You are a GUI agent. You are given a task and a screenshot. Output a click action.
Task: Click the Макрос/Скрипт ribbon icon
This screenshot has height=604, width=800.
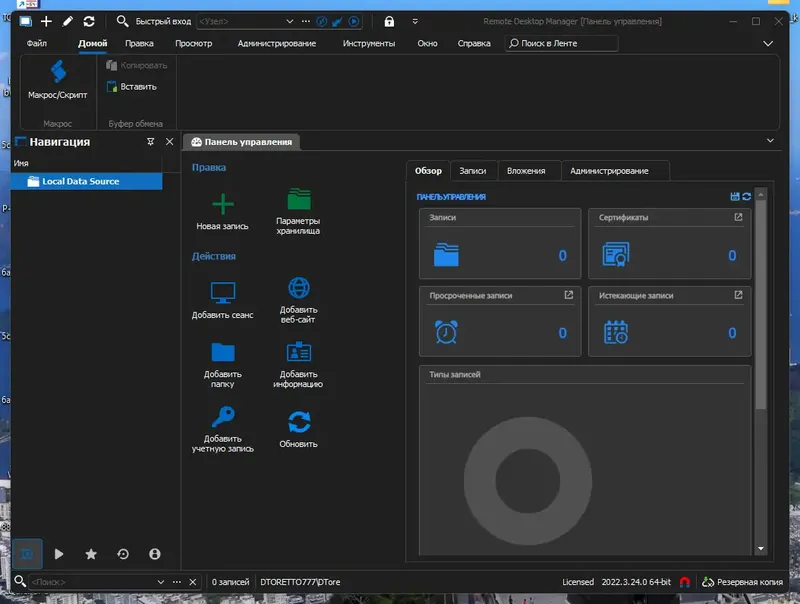click(57, 73)
